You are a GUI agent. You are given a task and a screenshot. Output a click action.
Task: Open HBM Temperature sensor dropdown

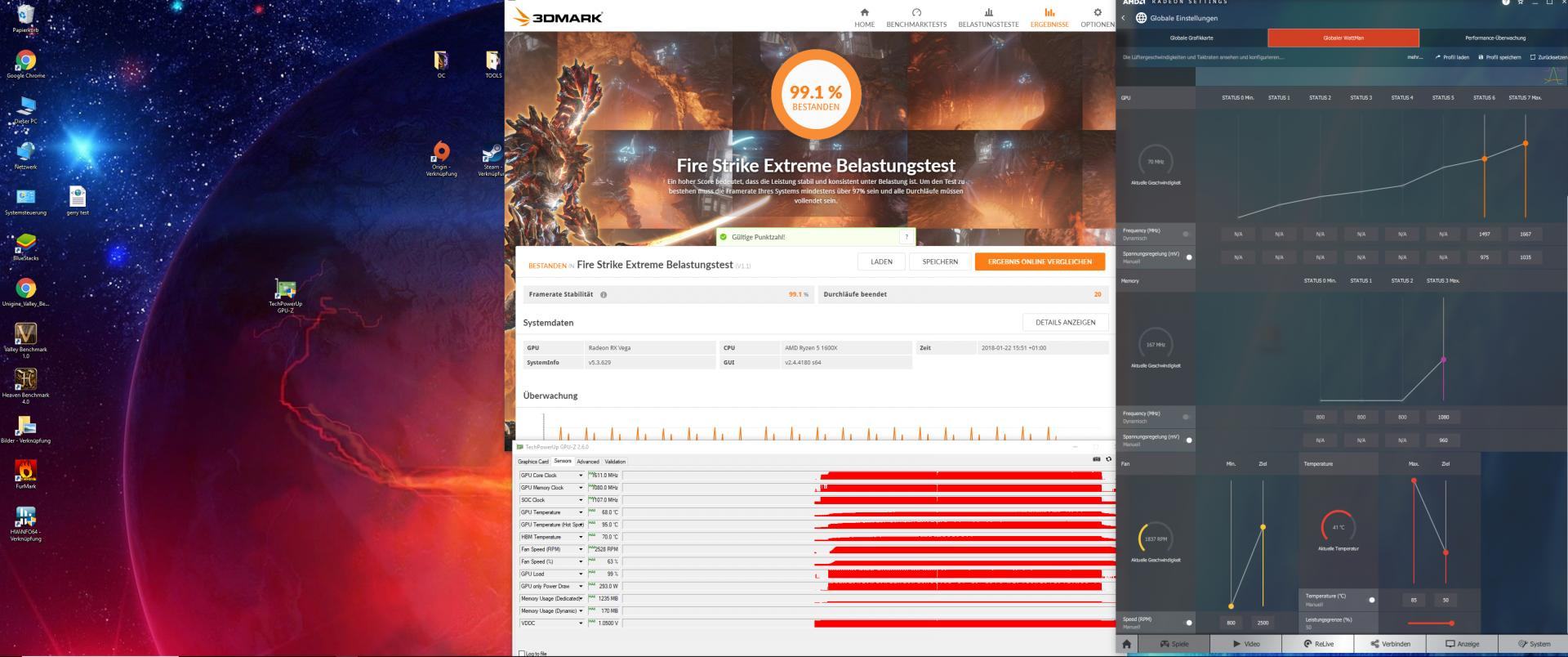click(581, 537)
